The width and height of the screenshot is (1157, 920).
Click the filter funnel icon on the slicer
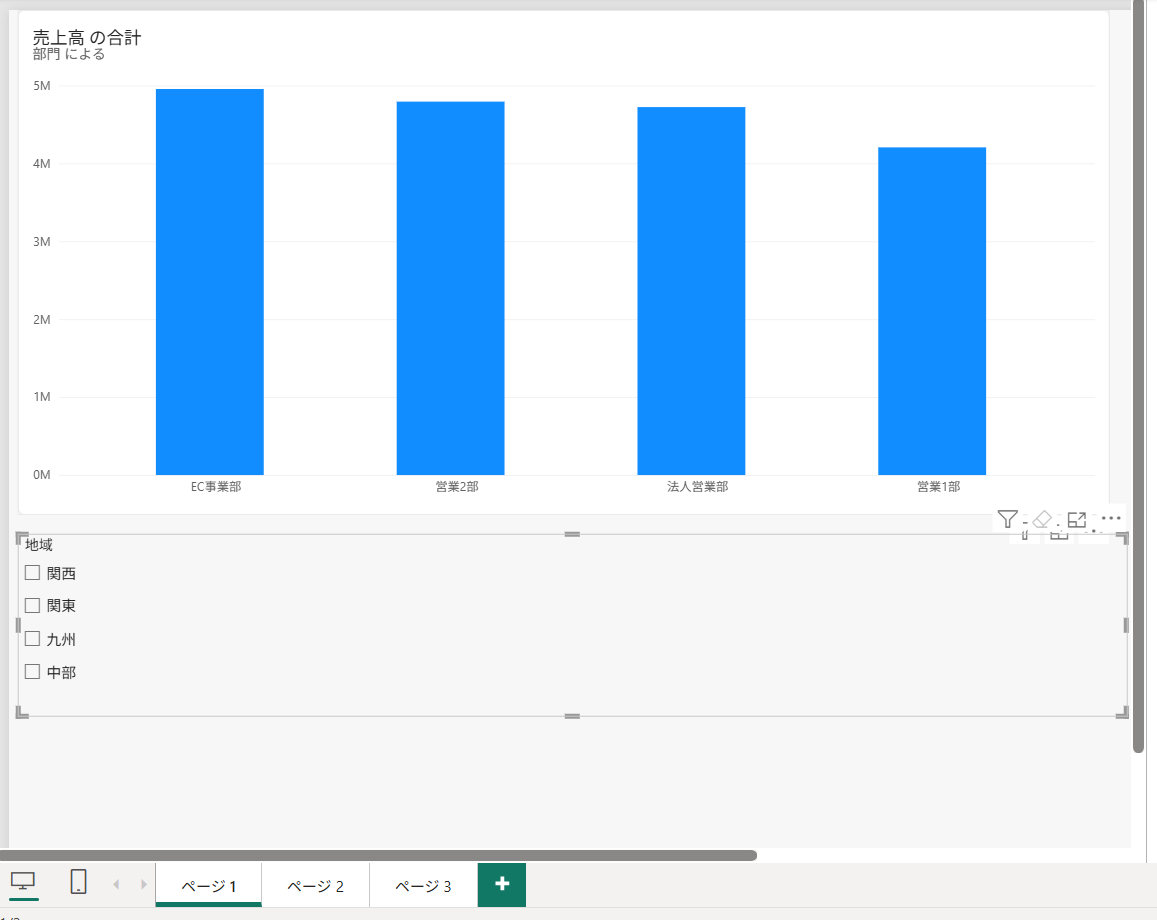click(x=1007, y=519)
